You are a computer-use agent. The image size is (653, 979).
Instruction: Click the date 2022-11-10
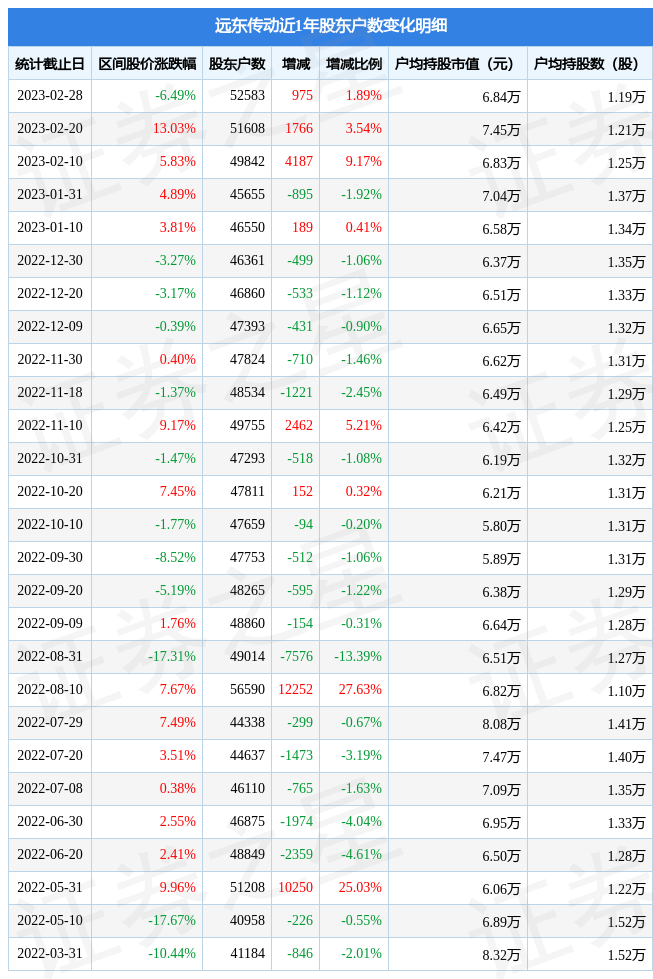tap(50, 426)
